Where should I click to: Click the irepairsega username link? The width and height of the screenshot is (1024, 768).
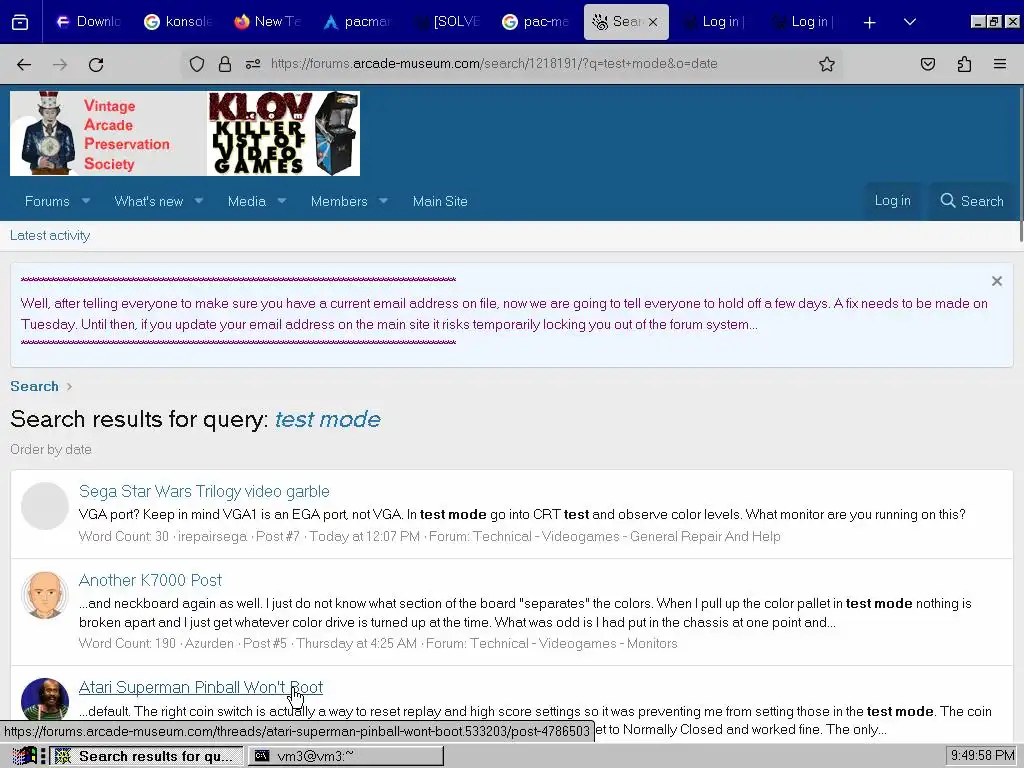click(x=212, y=536)
